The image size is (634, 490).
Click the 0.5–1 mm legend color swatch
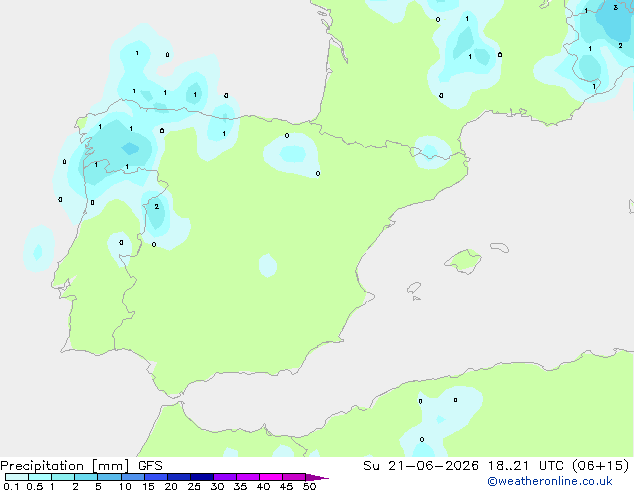[x=40, y=477]
